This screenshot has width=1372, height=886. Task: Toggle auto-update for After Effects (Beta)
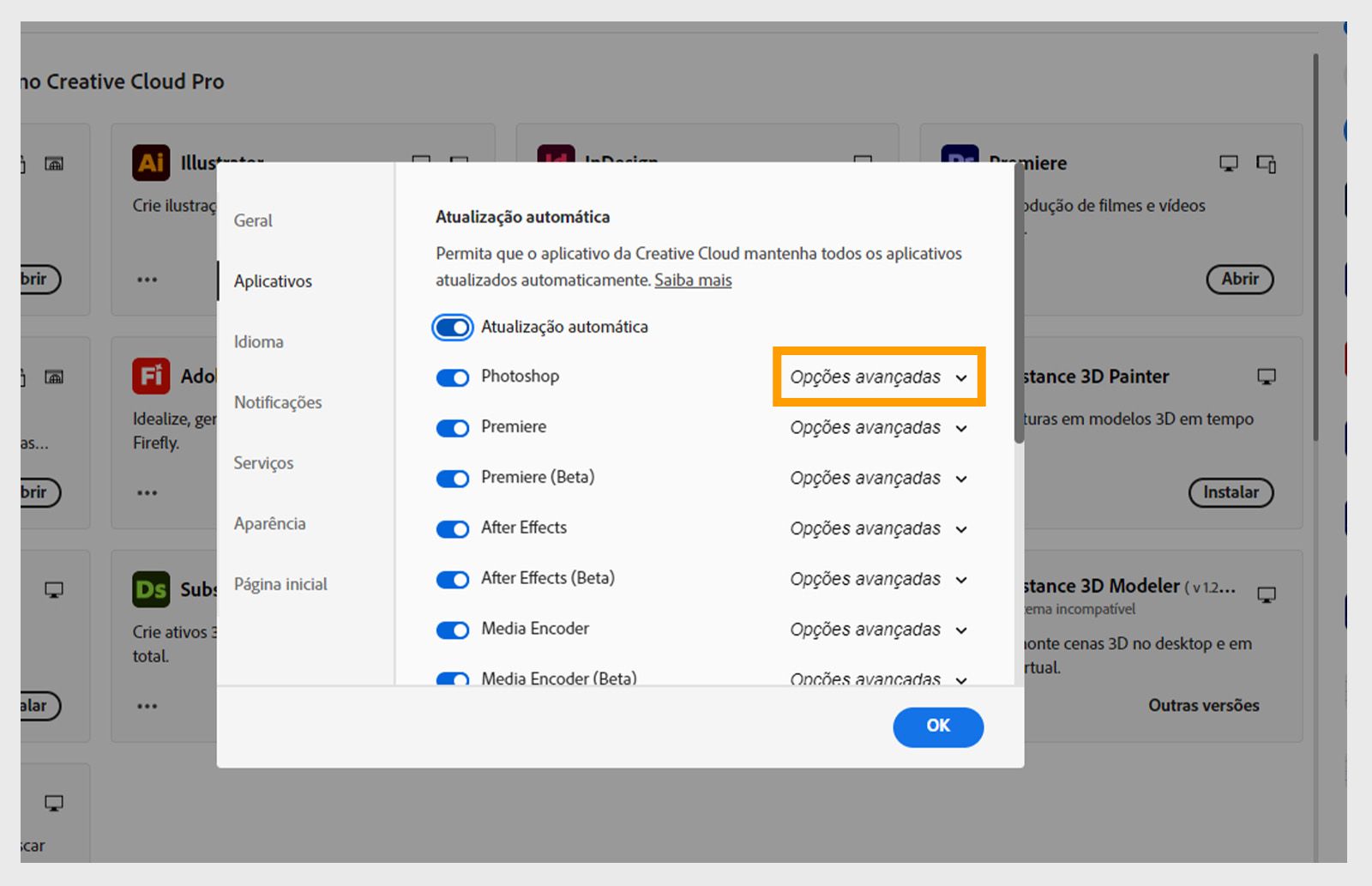[x=453, y=580]
